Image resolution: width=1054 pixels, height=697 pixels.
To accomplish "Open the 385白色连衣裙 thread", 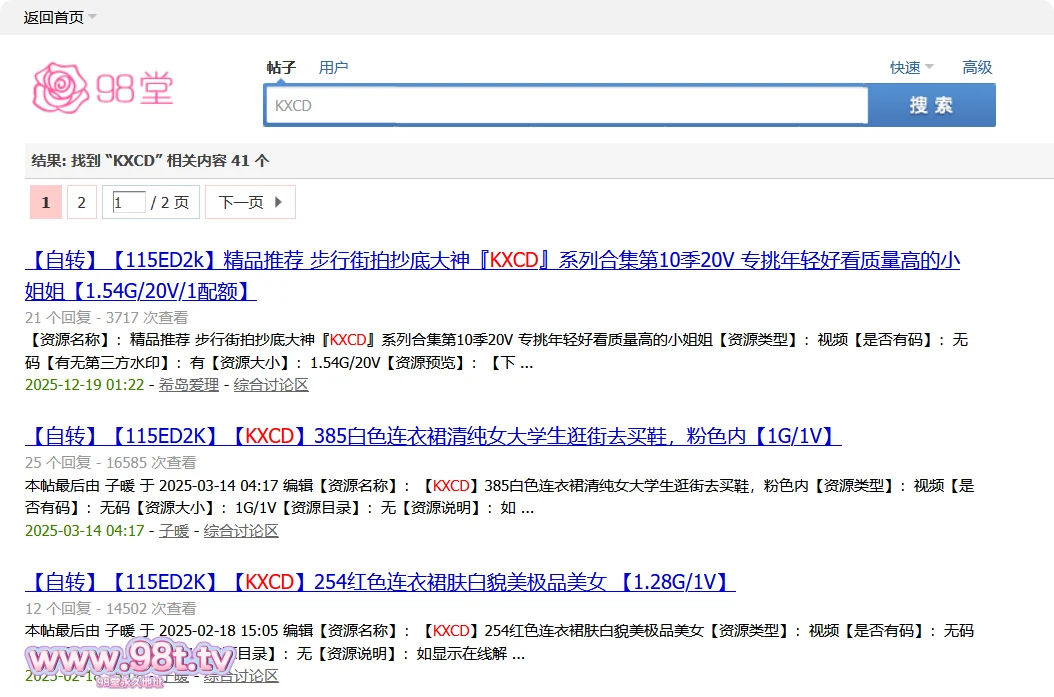I will point(430,436).
